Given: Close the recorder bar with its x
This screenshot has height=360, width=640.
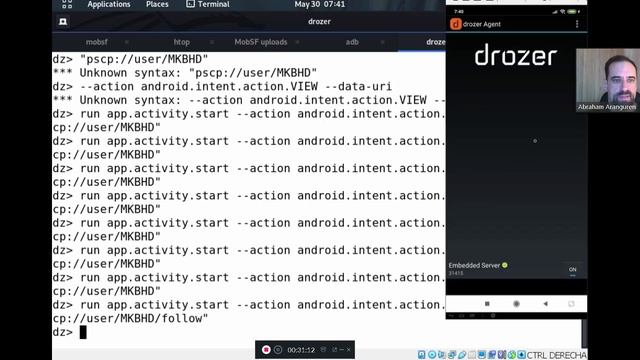Looking at the screenshot, I should pyautogui.click(x=349, y=350).
